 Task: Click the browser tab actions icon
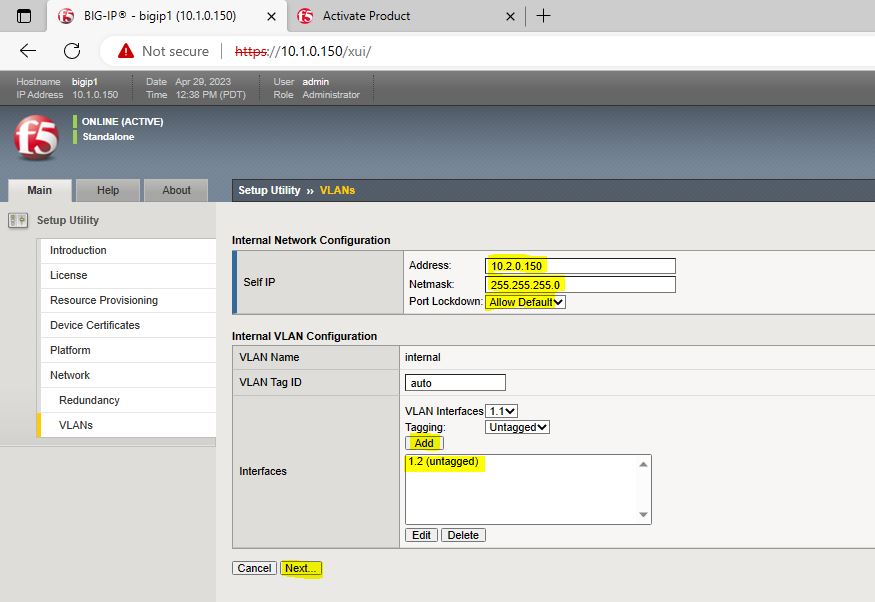[24, 16]
